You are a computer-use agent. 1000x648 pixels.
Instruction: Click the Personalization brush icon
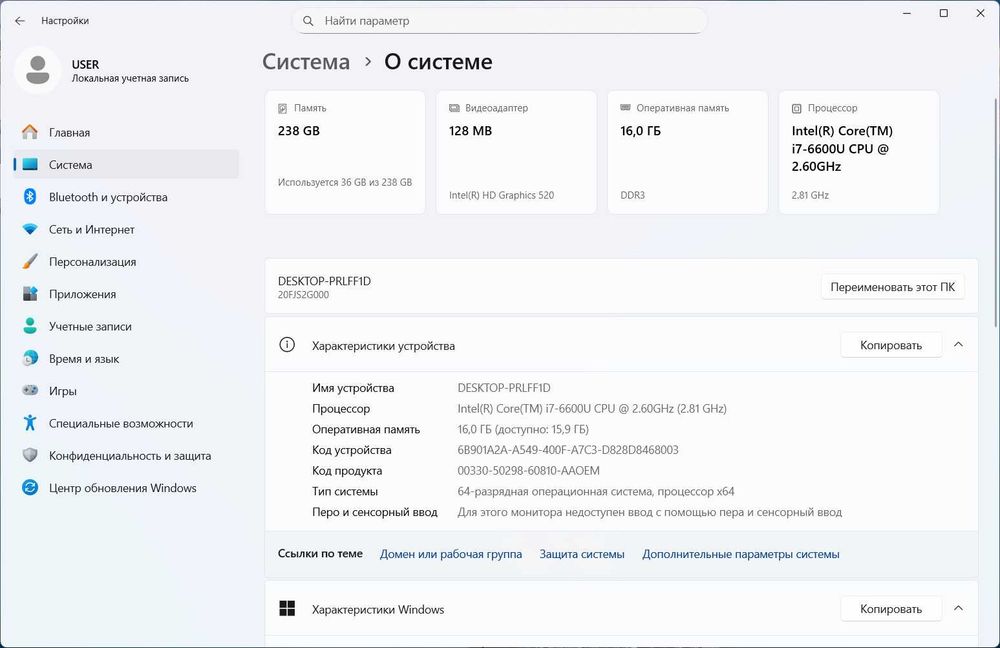click(30, 262)
